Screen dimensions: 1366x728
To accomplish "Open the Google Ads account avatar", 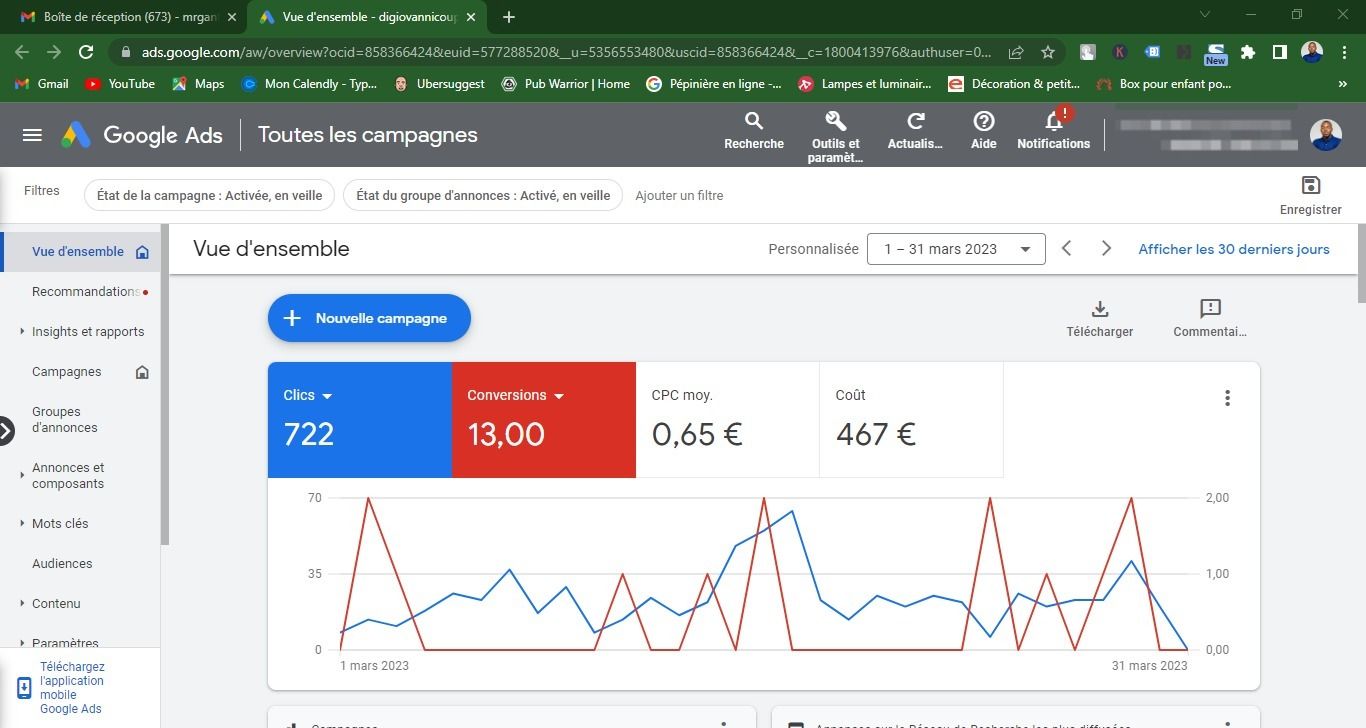I will [1326, 135].
